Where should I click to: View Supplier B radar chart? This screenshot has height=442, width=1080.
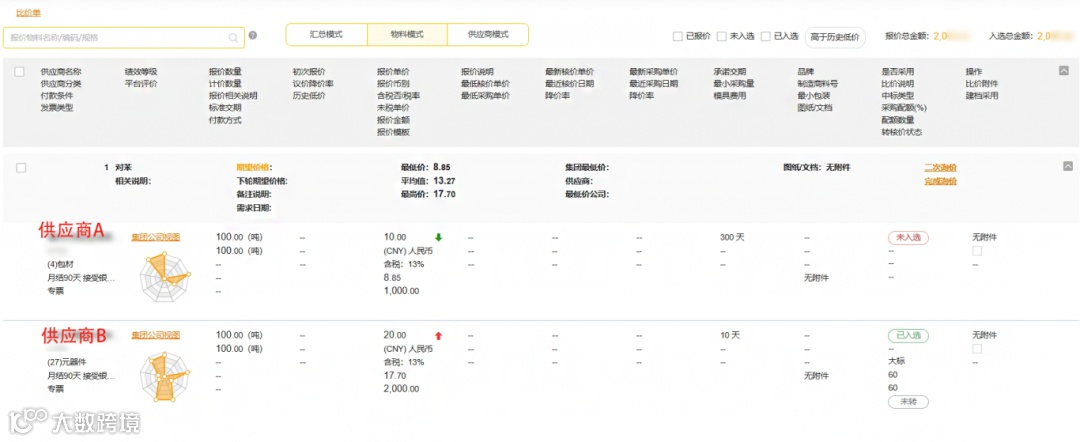click(x=164, y=377)
